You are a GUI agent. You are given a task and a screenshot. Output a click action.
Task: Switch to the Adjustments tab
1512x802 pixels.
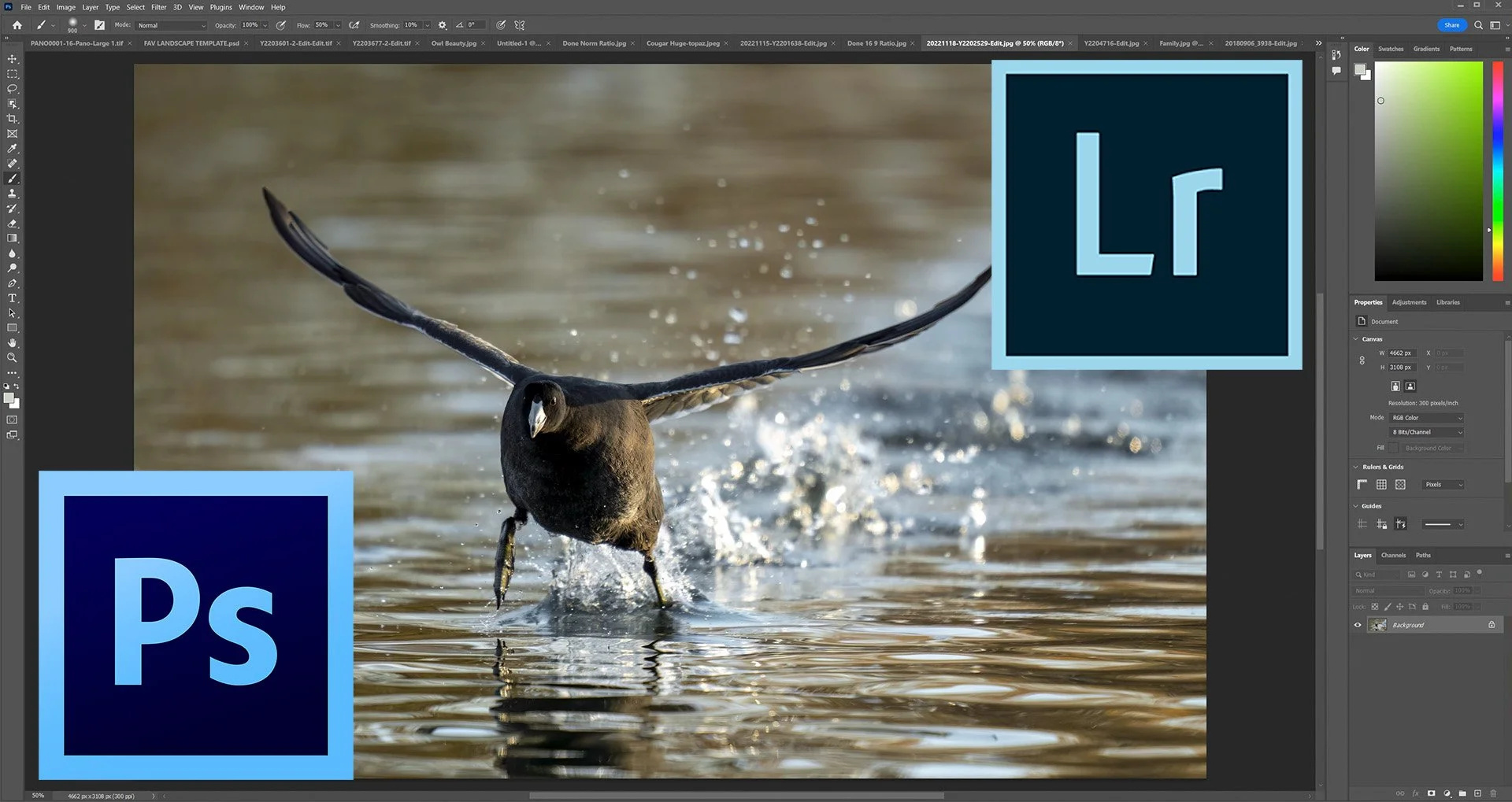point(1409,302)
